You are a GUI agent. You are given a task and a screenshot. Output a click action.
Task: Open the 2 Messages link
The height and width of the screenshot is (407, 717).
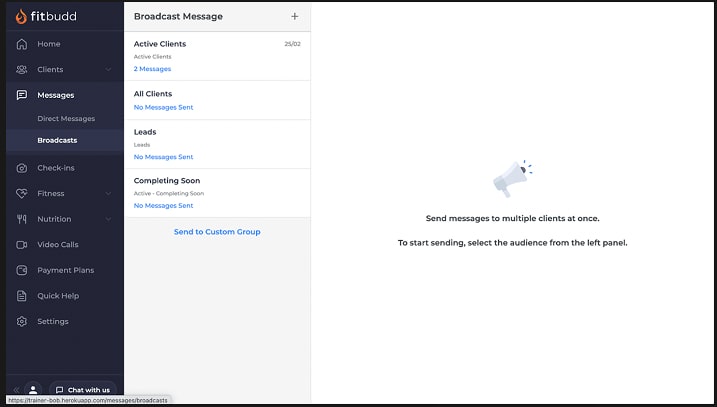point(152,69)
